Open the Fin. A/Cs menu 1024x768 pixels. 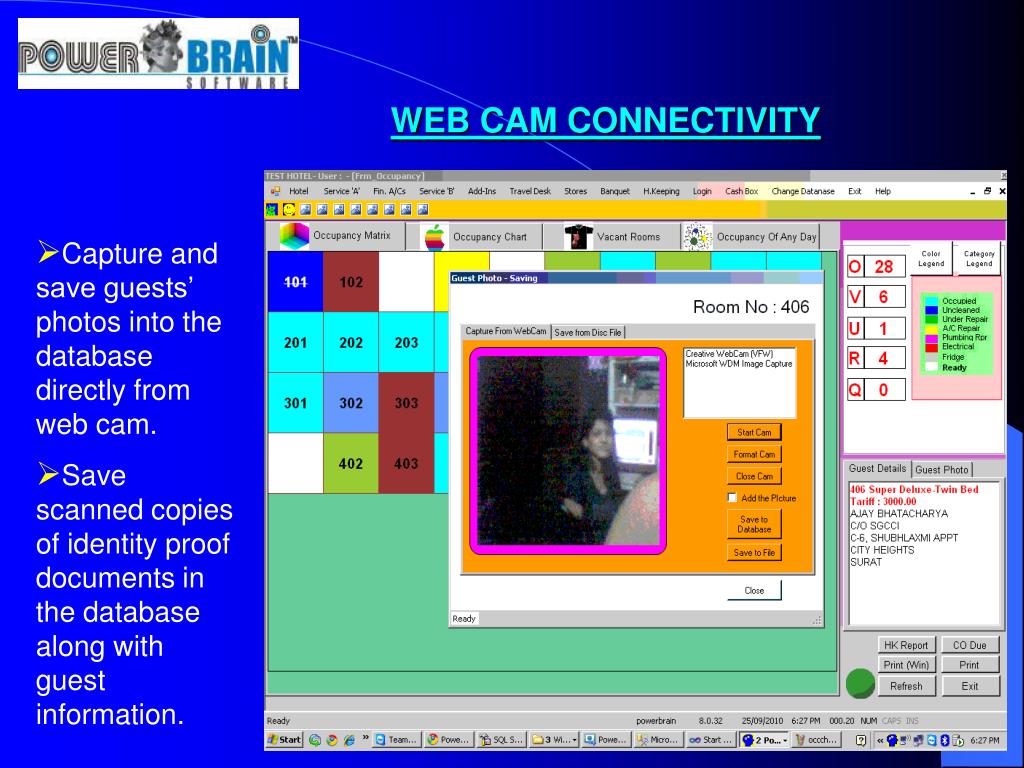coord(389,191)
